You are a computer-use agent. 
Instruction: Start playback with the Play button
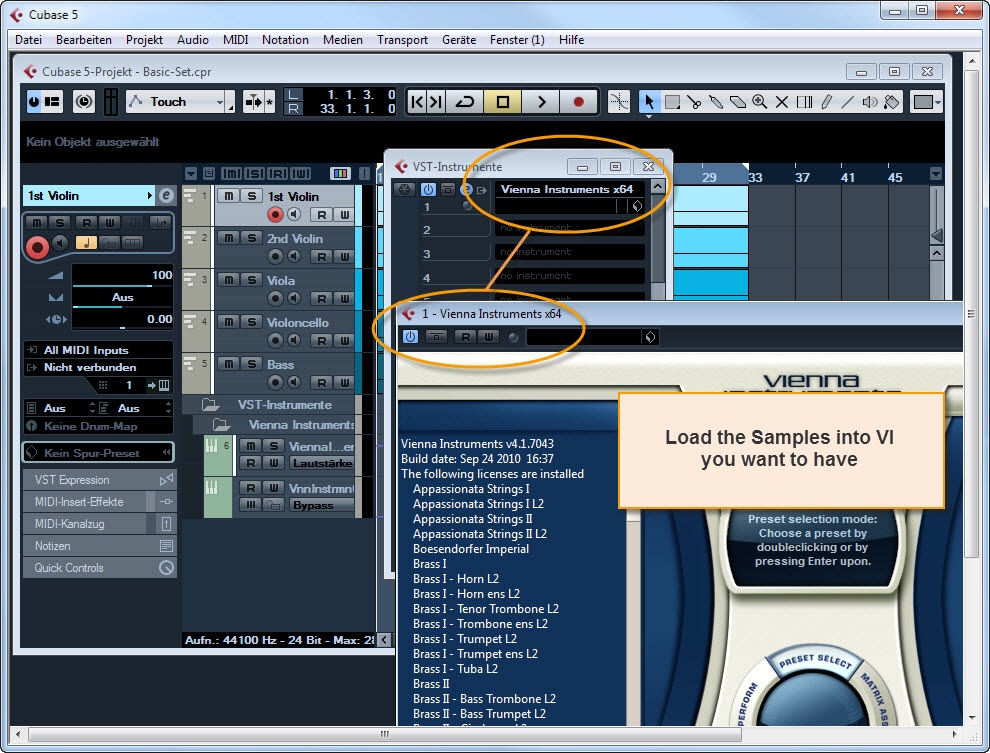pos(541,102)
